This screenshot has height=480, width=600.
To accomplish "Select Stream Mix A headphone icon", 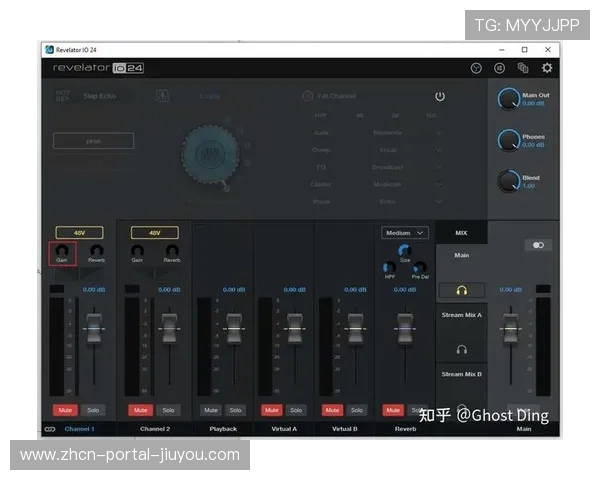I will click(x=461, y=350).
